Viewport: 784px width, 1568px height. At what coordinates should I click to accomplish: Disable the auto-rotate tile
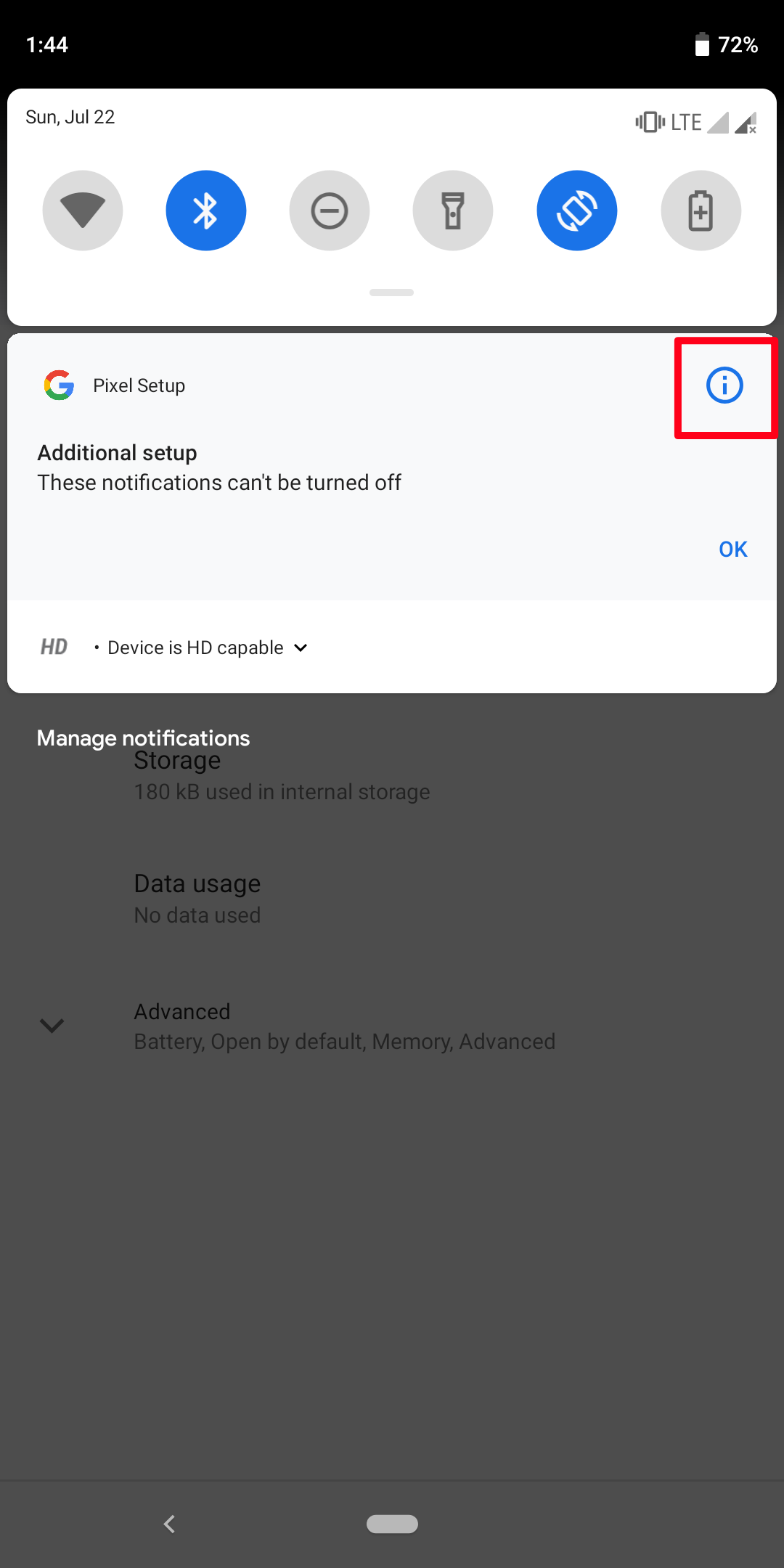[x=577, y=211]
